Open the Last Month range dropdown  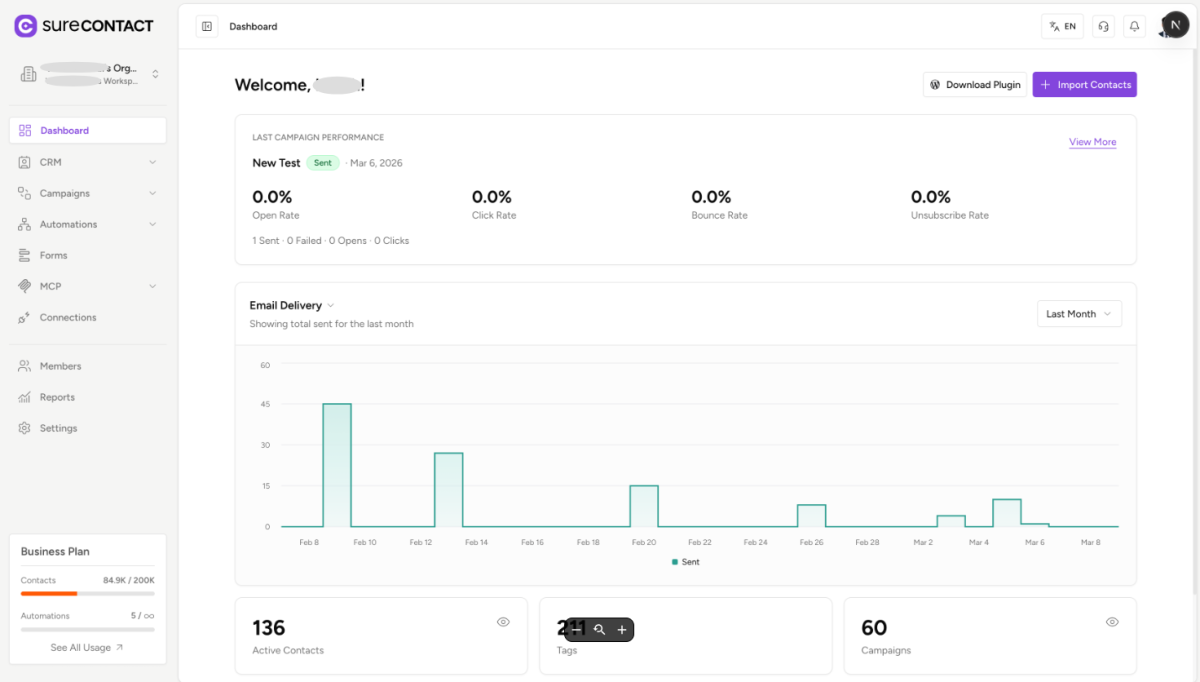[x=1078, y=314]
